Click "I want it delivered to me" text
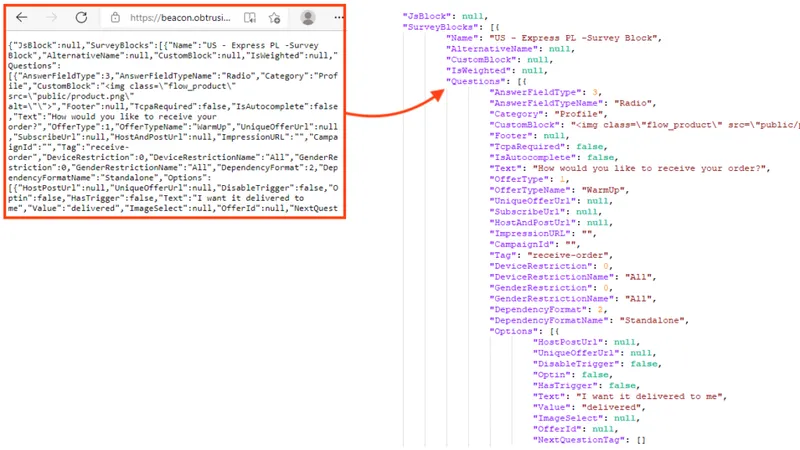This screenshot has width=800, height=450. tap(648, 396)
